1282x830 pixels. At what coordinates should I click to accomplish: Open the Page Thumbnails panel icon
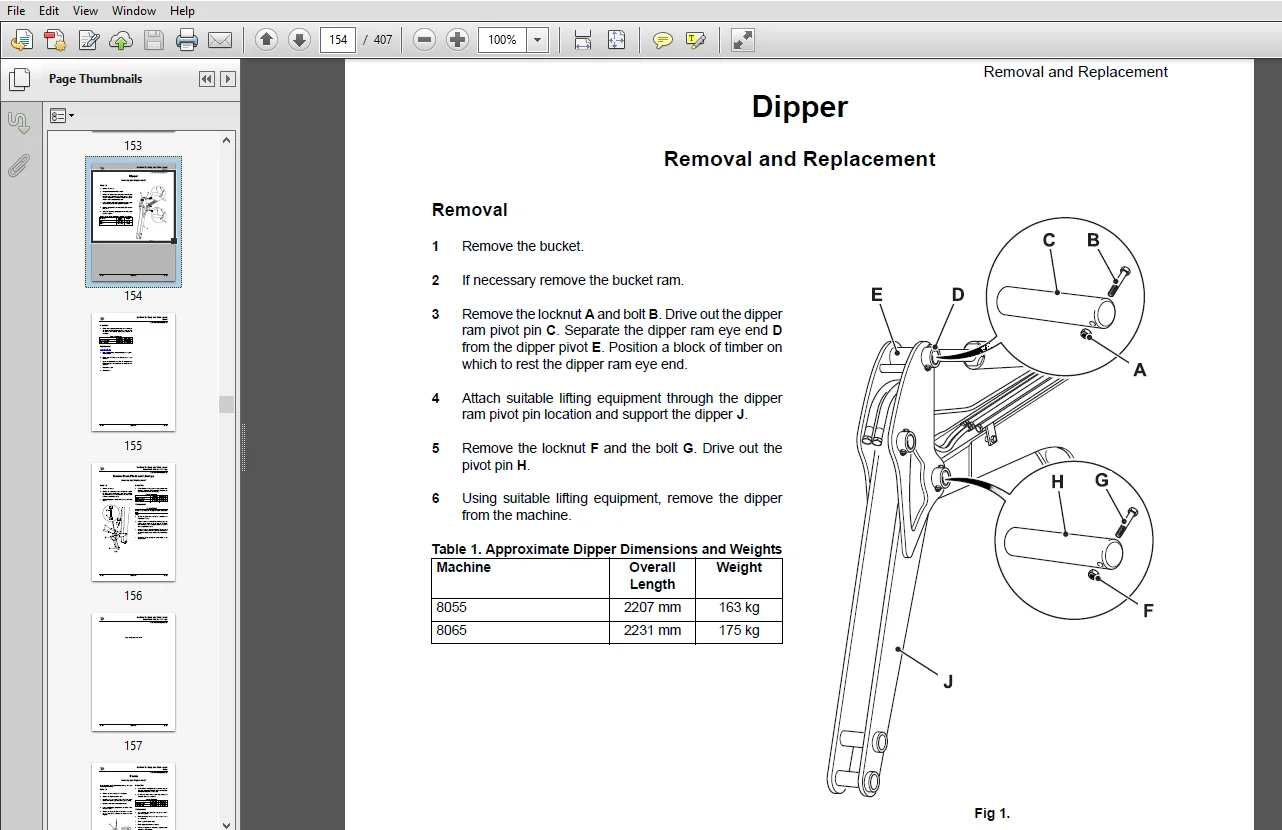click(19, 80)
